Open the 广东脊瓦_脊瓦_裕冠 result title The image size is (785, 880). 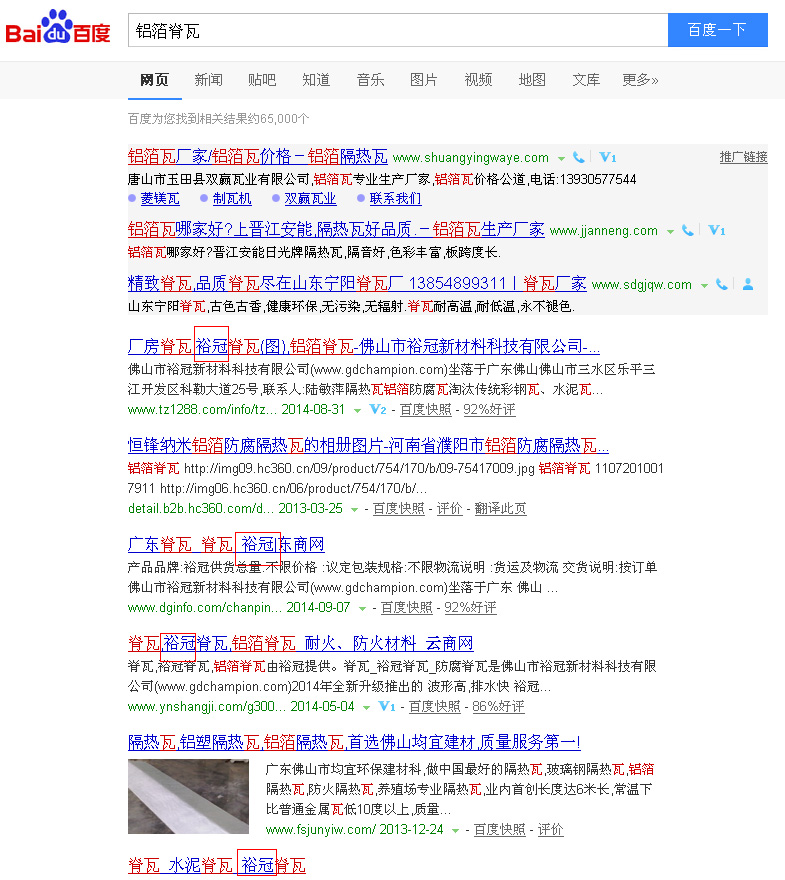pos(226,544)
